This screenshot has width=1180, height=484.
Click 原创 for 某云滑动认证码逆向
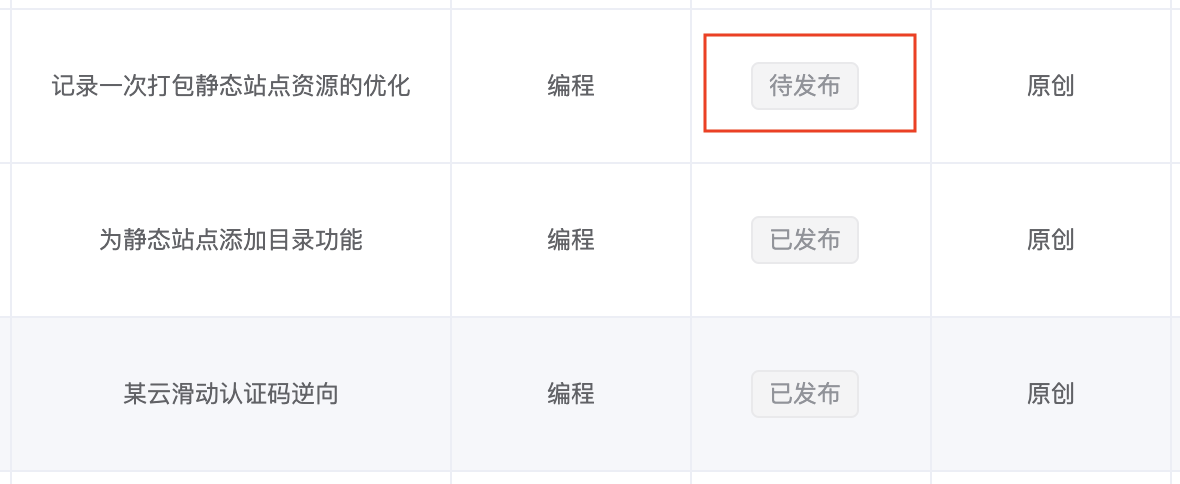[1051, 394]
